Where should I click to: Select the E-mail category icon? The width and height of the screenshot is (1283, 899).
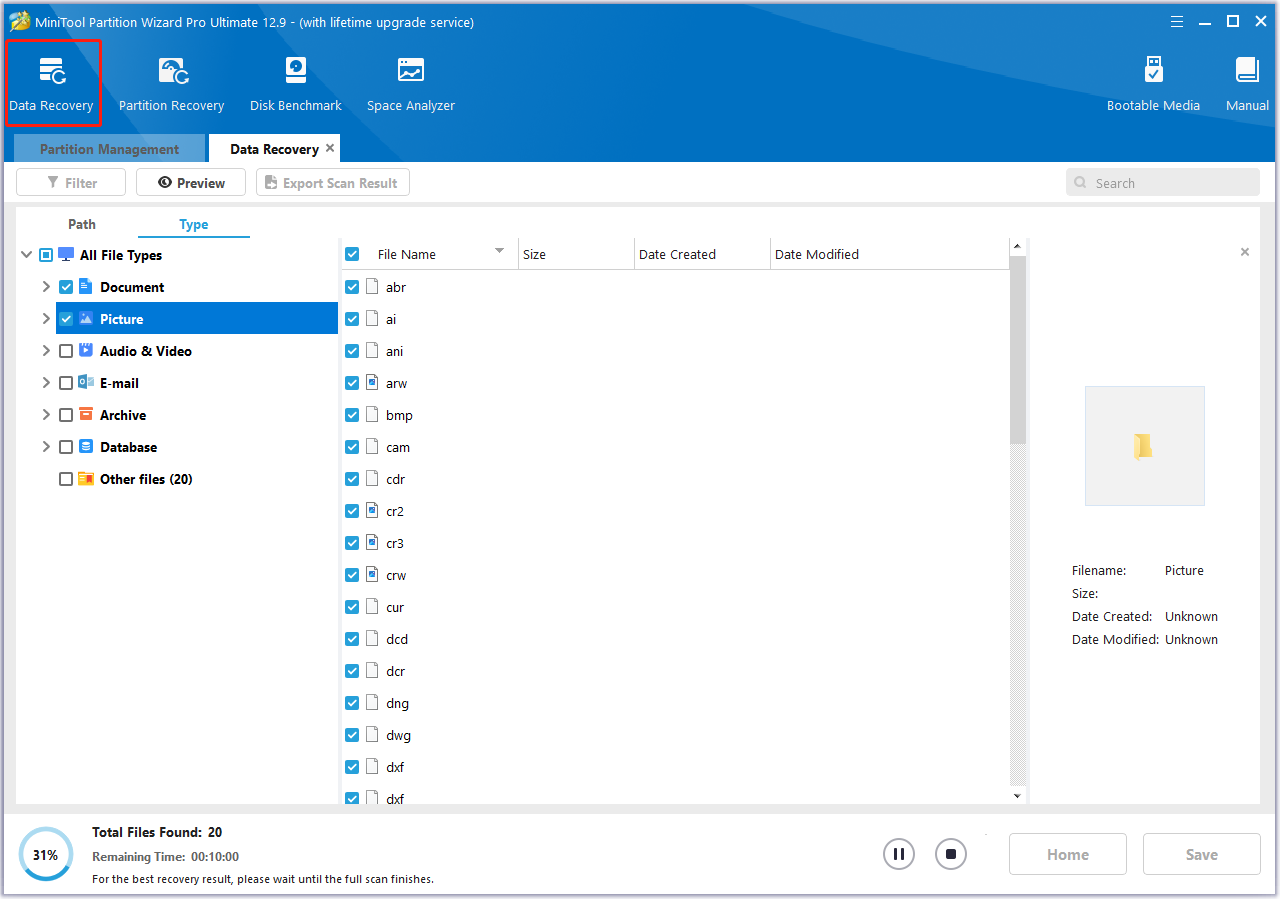86,382
